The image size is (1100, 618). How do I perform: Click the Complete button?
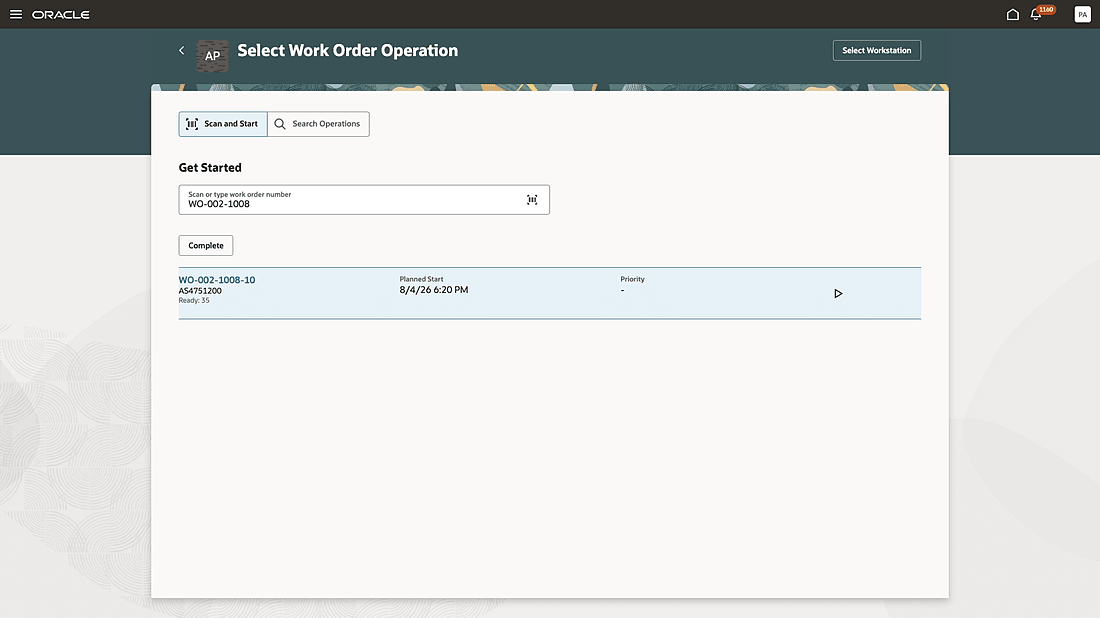[x=206, y=246]
